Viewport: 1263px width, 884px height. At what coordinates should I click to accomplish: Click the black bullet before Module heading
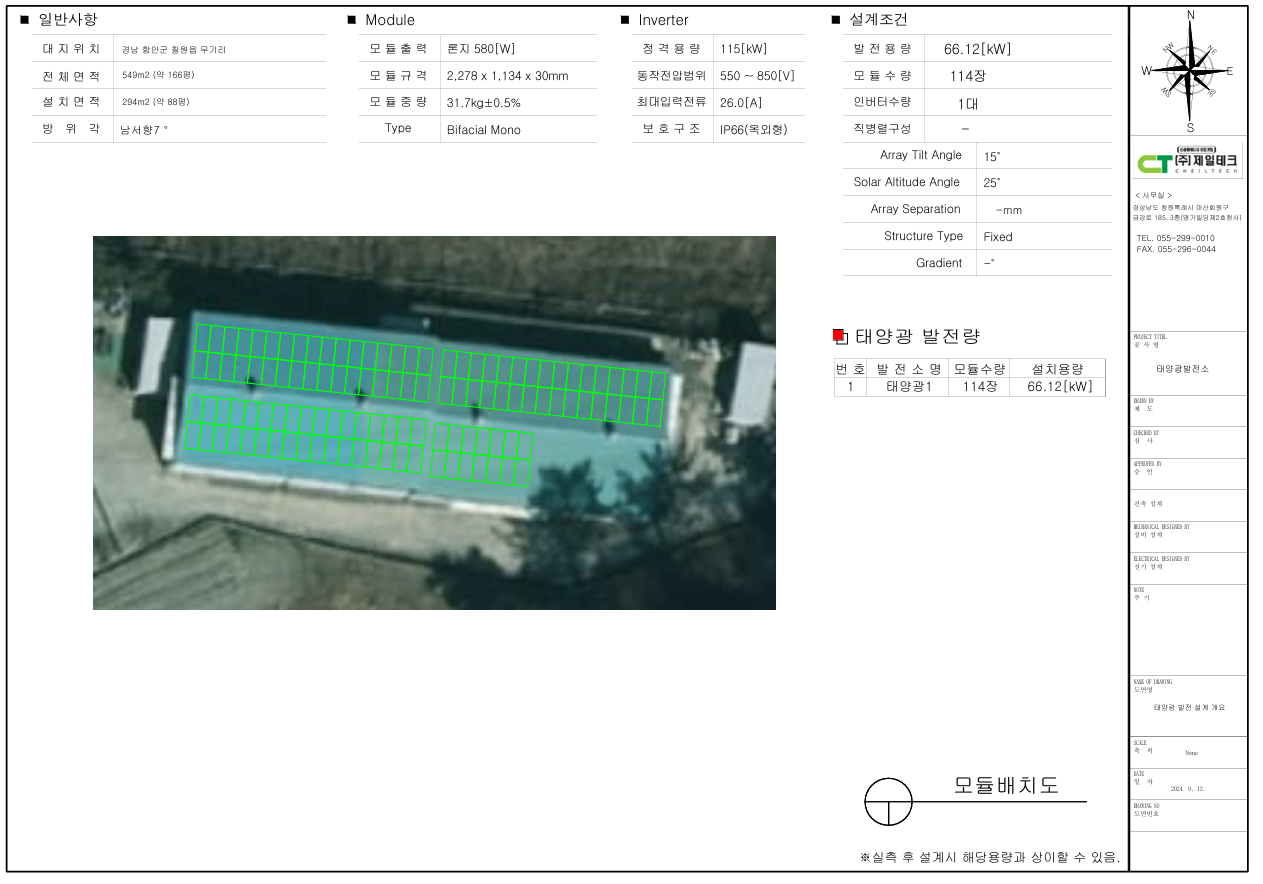(352, 20)
